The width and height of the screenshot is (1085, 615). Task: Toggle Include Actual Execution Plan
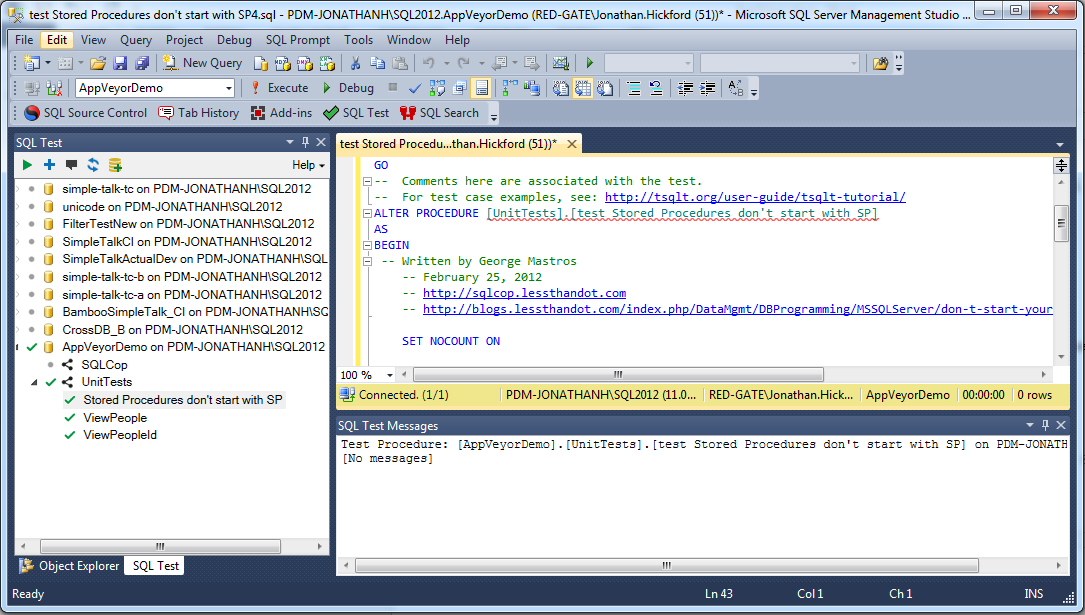click(510, 88)
